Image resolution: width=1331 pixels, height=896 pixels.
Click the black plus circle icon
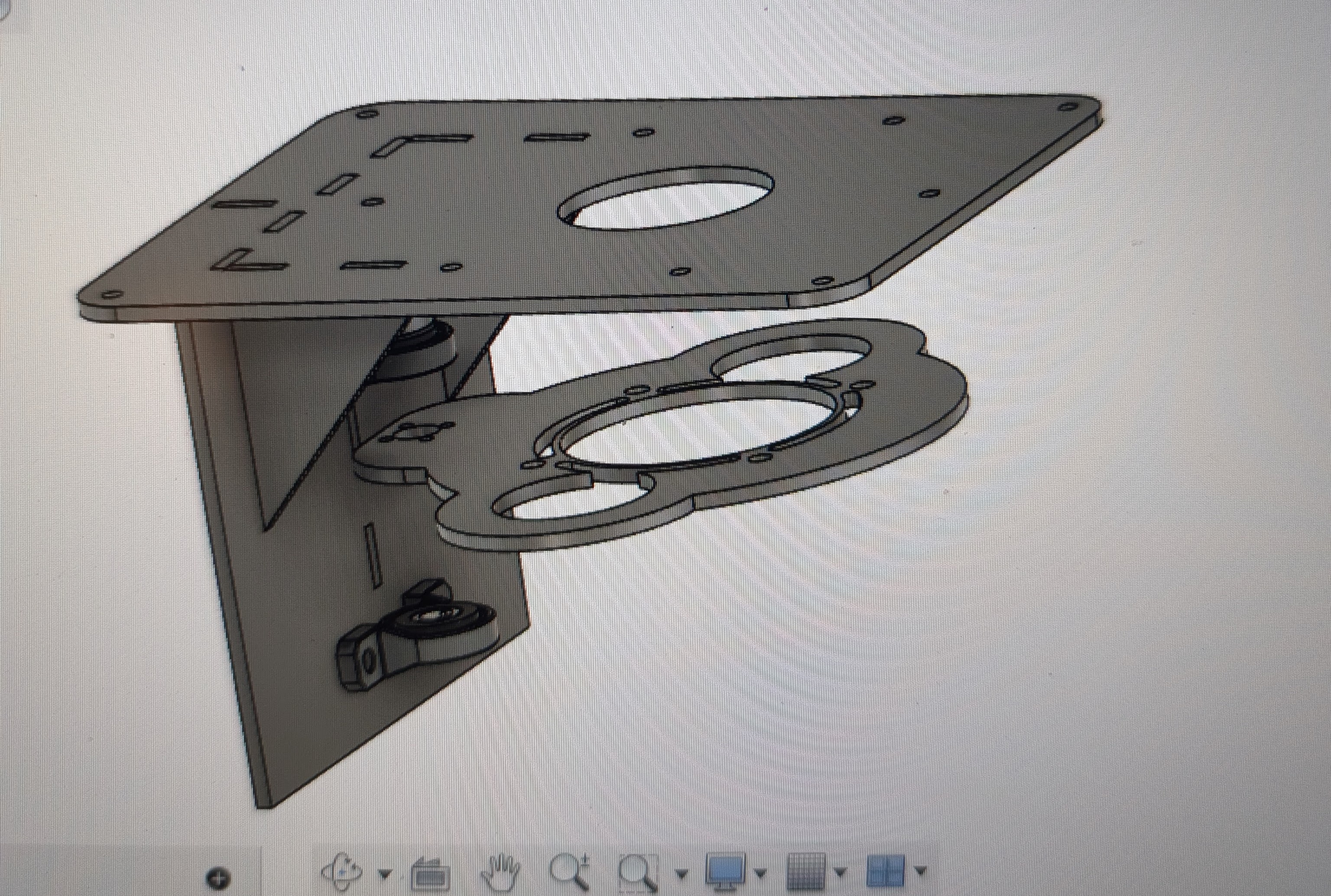click(218, 878)
